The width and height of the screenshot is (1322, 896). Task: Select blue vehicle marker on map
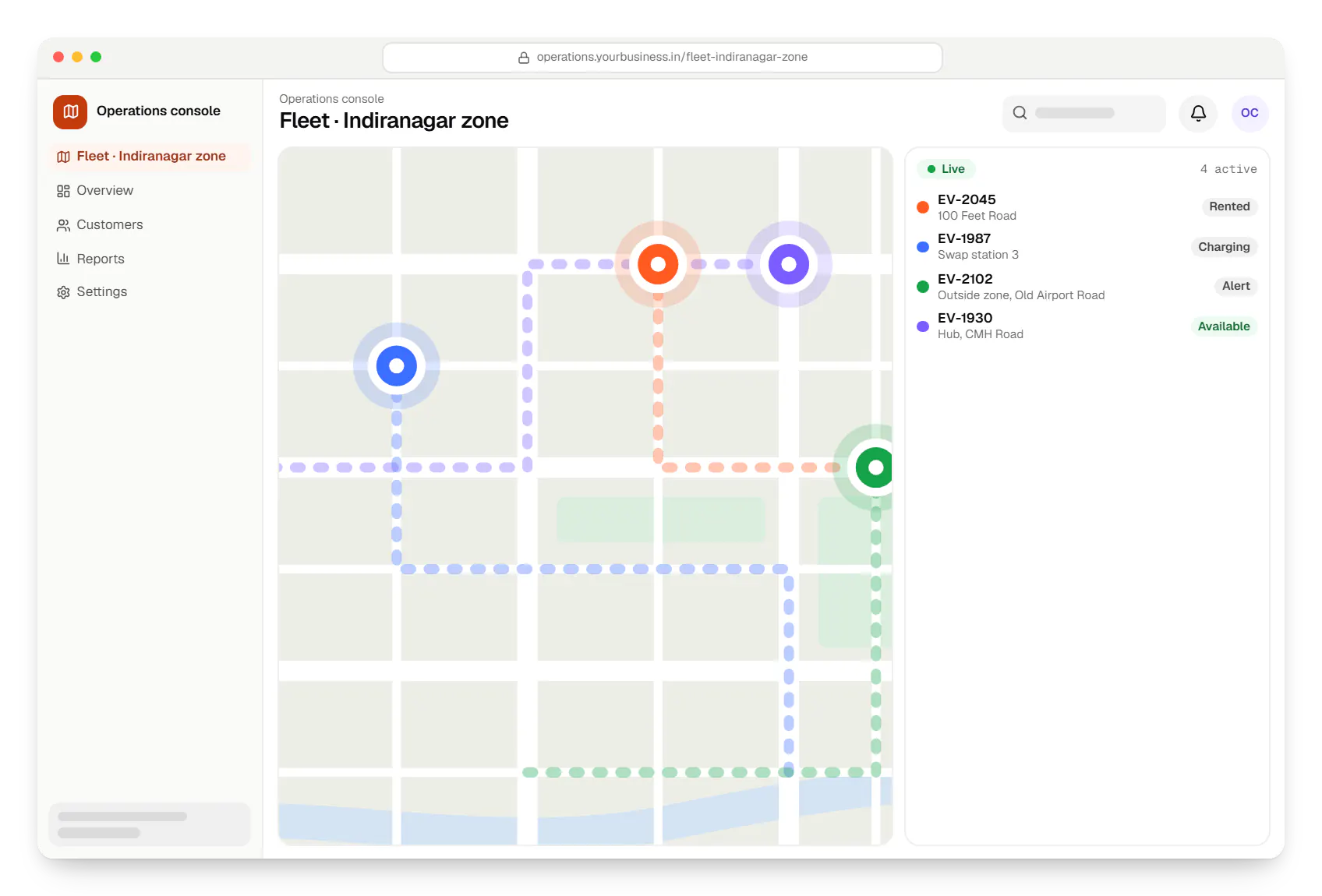pyautogui.click(x=397, y=365)
